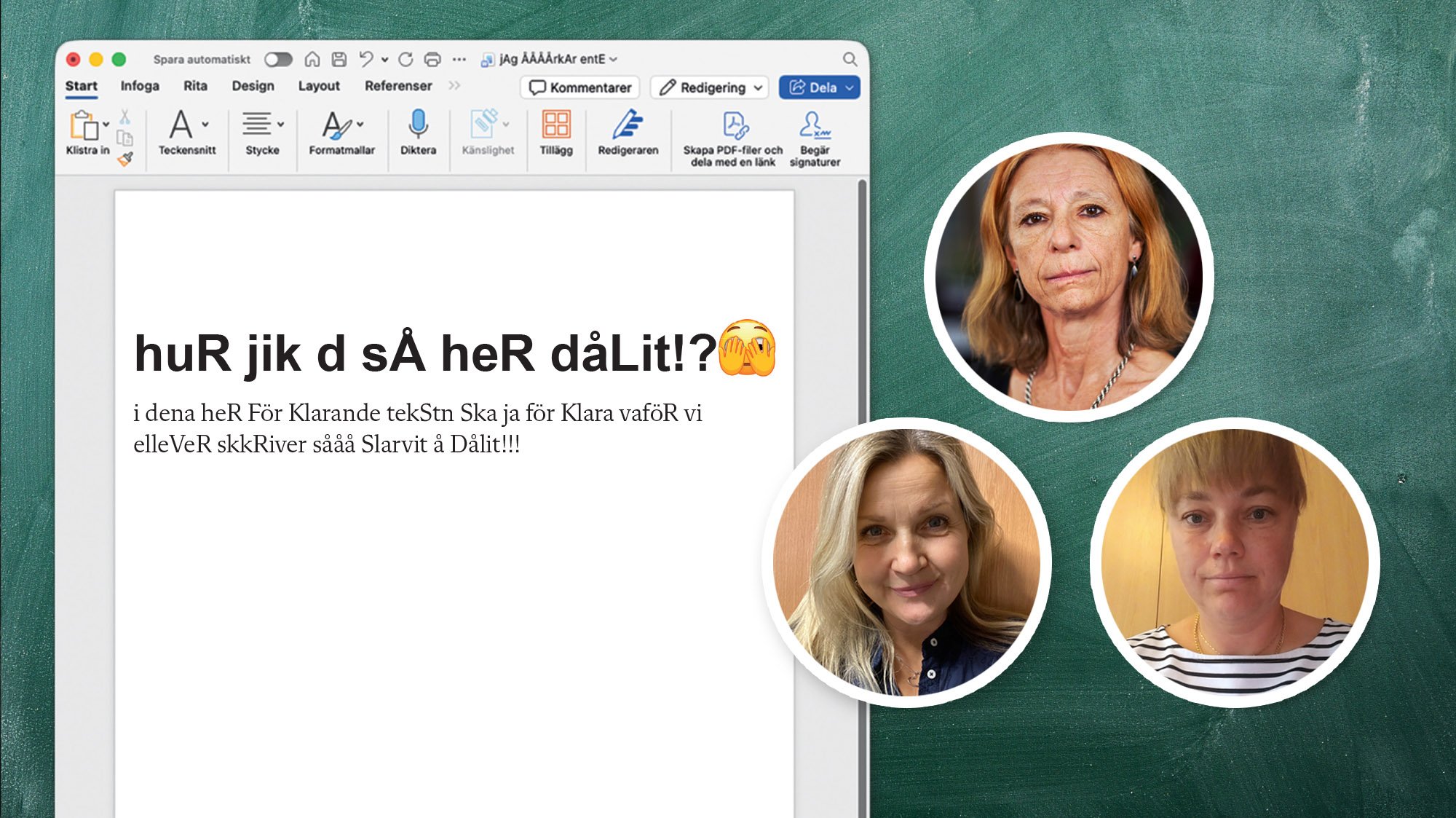This screenshot has width=1456, height=818.
Task: Click the Home icon in title bar
Action: [x=312, y=59]
